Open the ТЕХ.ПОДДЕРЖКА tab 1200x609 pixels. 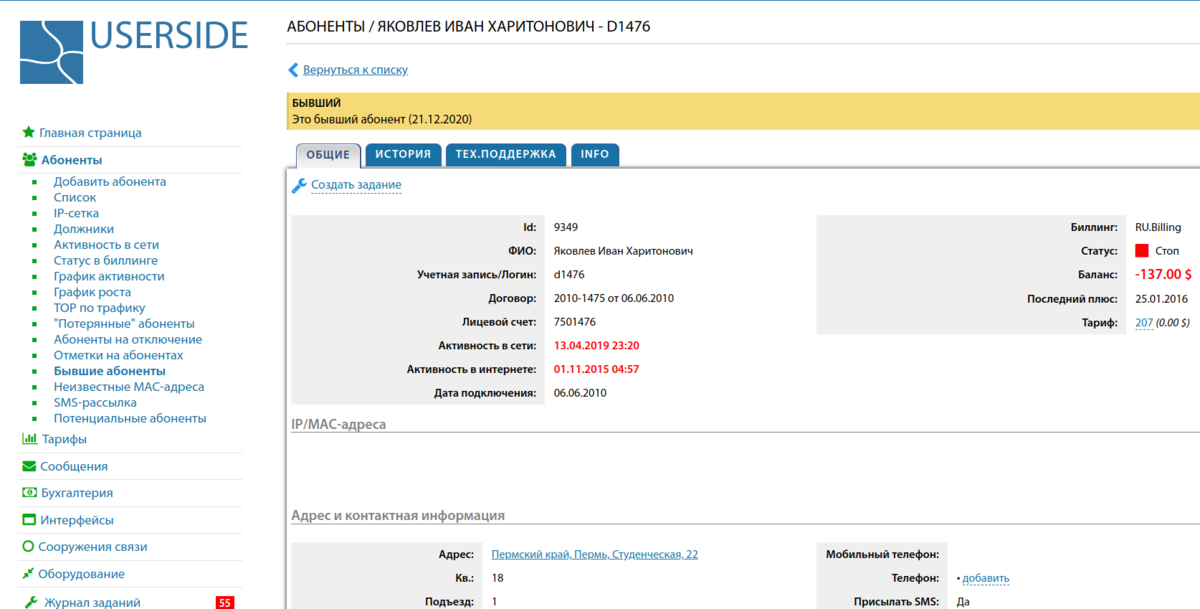(505, 154)
